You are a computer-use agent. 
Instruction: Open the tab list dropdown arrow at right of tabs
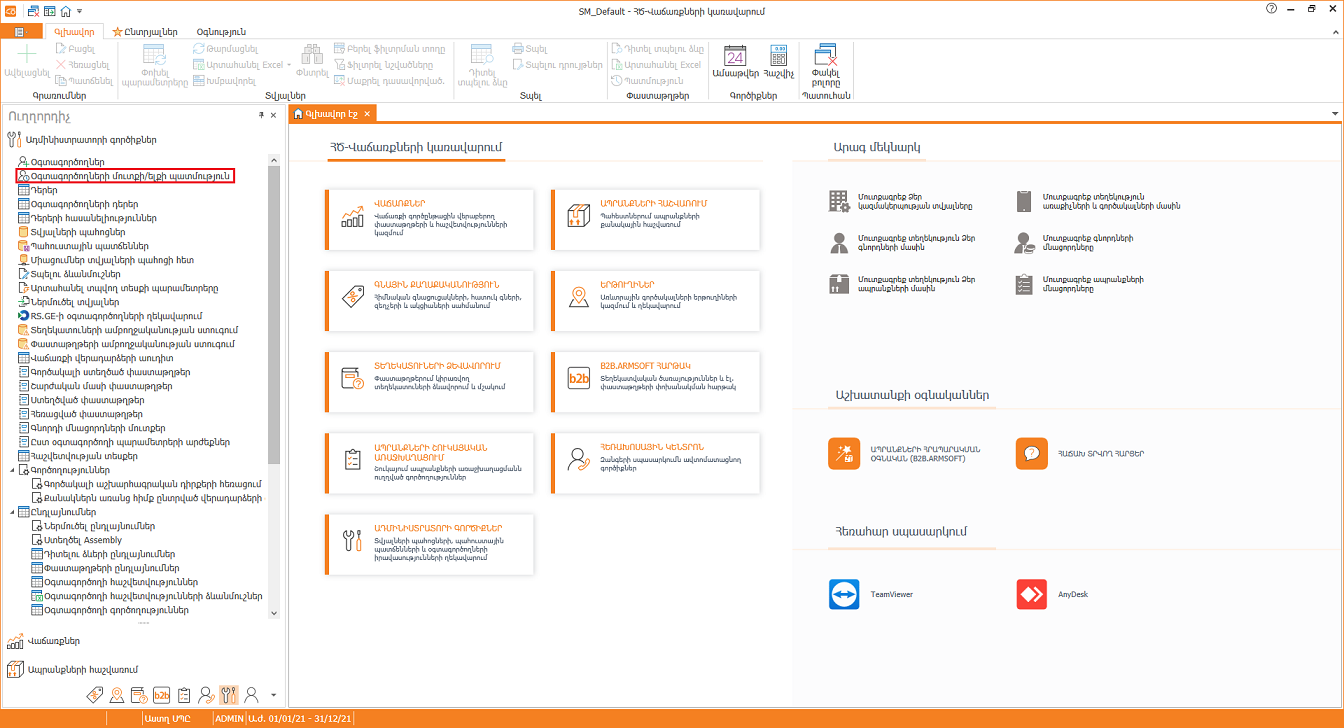pos(1335,114)
